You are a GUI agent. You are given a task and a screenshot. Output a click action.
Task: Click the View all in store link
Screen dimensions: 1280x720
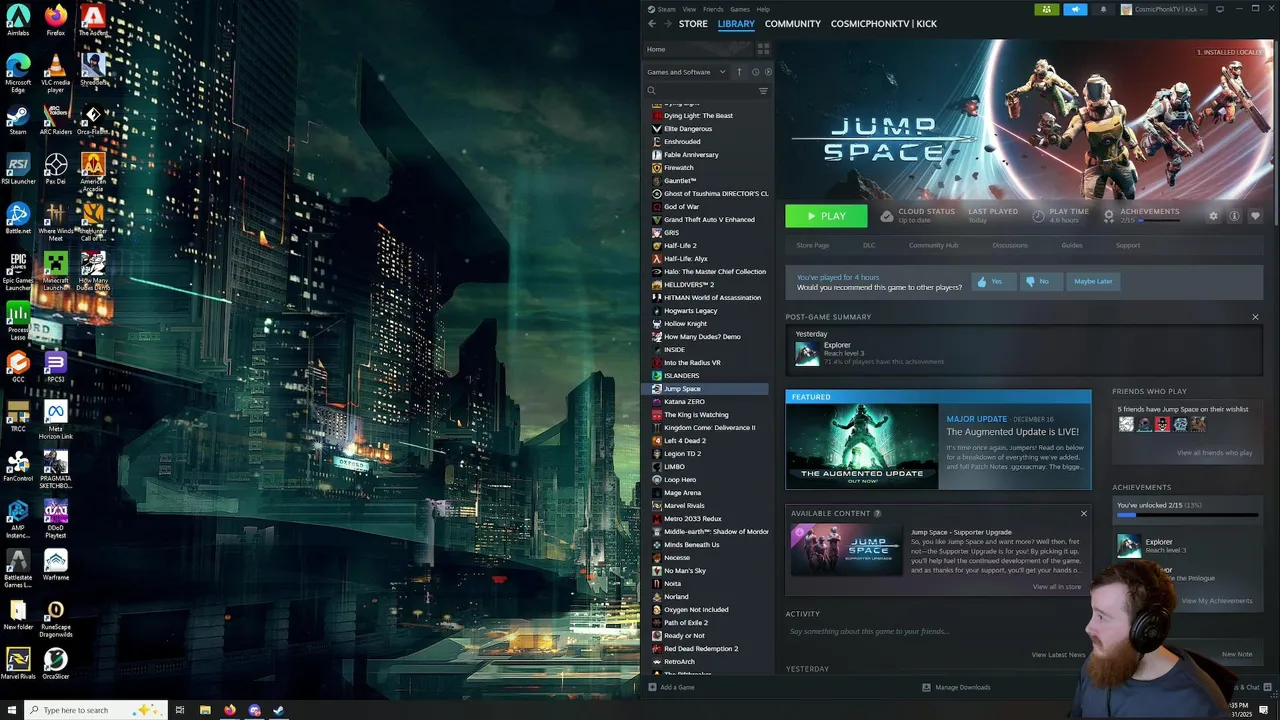[1056, 587]
